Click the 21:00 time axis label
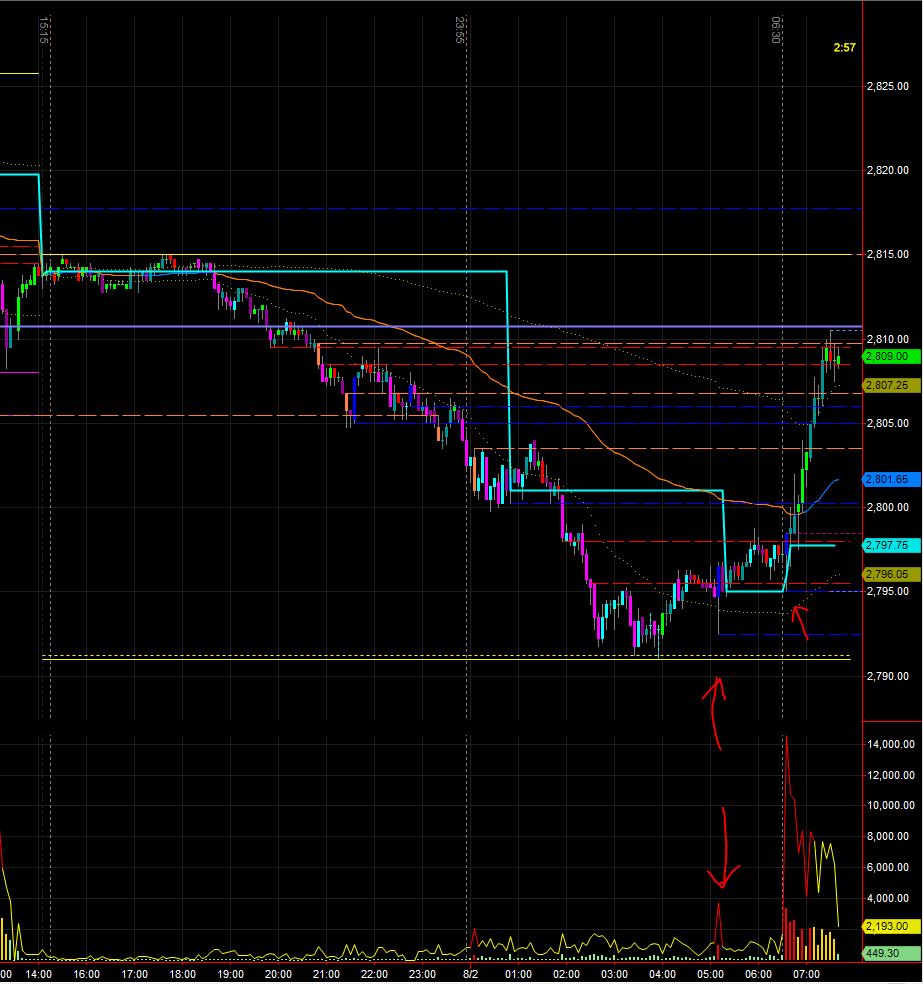The image size is (923, 984). tap(326, 975)
